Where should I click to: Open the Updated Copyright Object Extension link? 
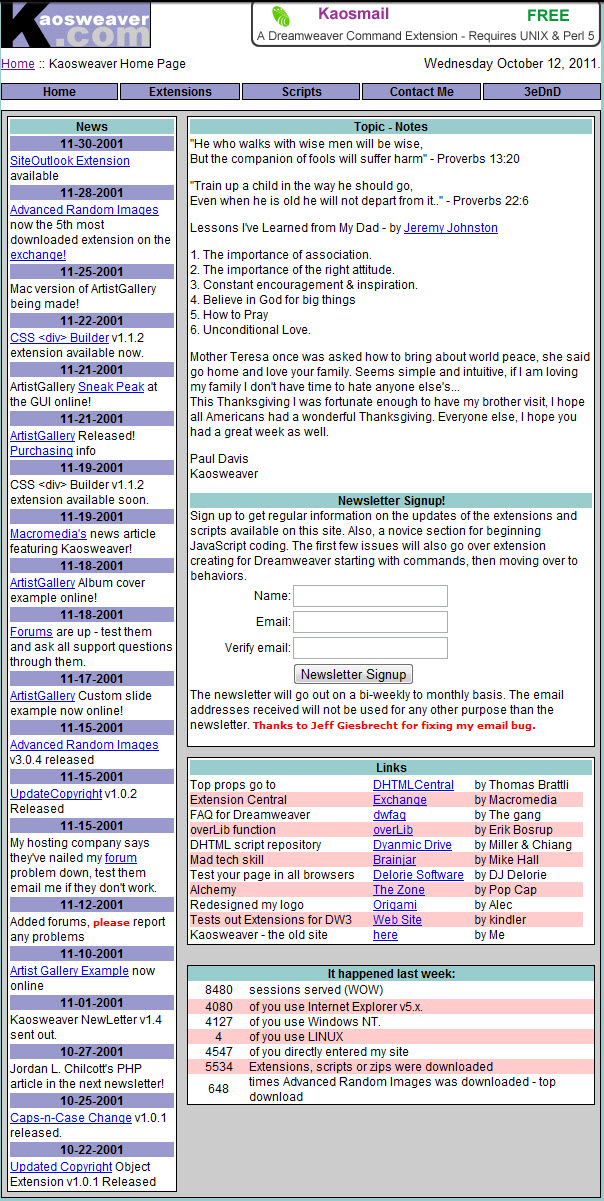click(x=61, y=1167)
